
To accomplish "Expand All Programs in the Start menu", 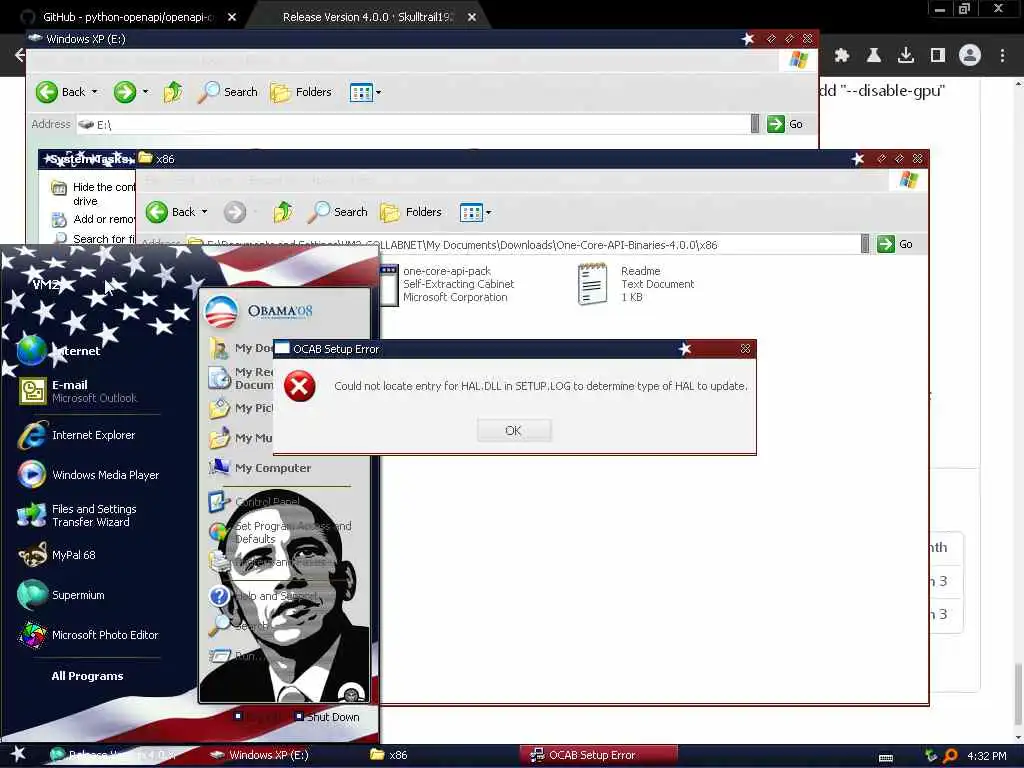I will (88, 676).
